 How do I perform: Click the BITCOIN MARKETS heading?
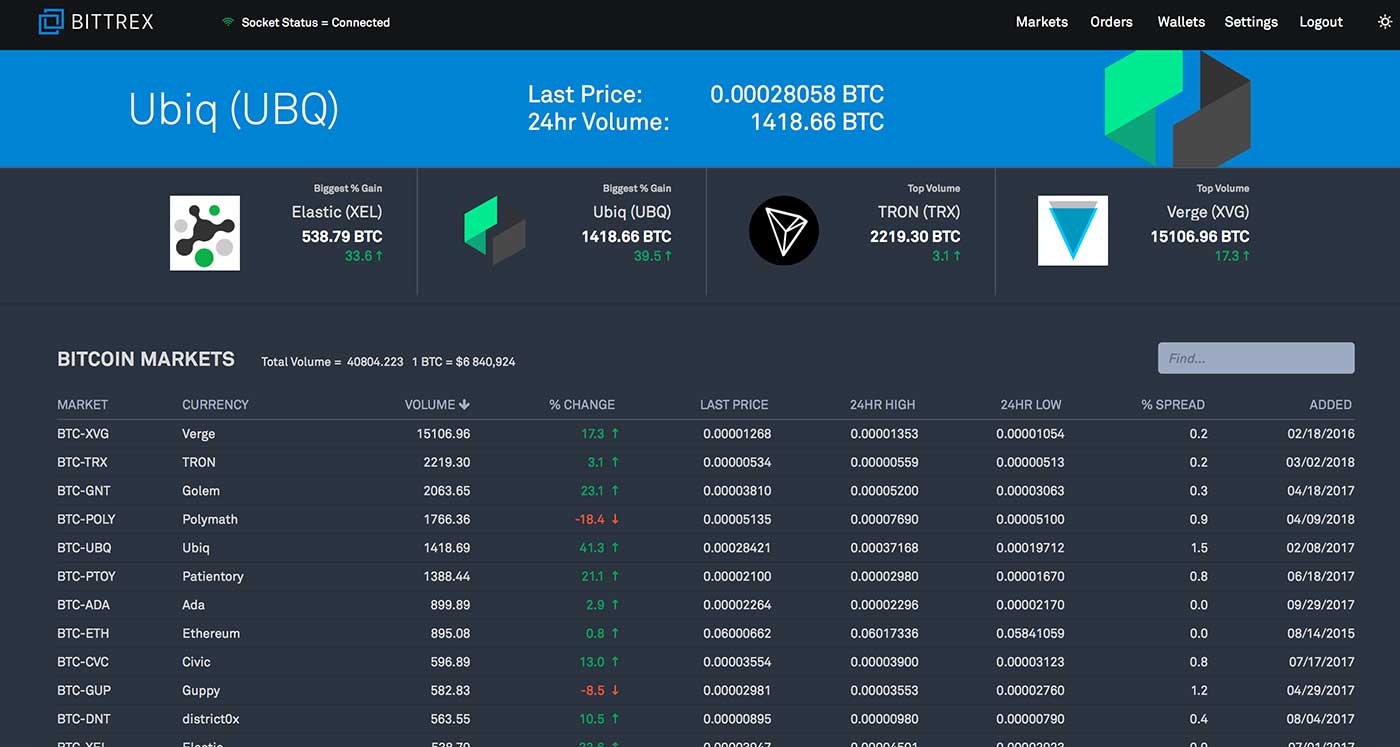(x=146, y=359)
